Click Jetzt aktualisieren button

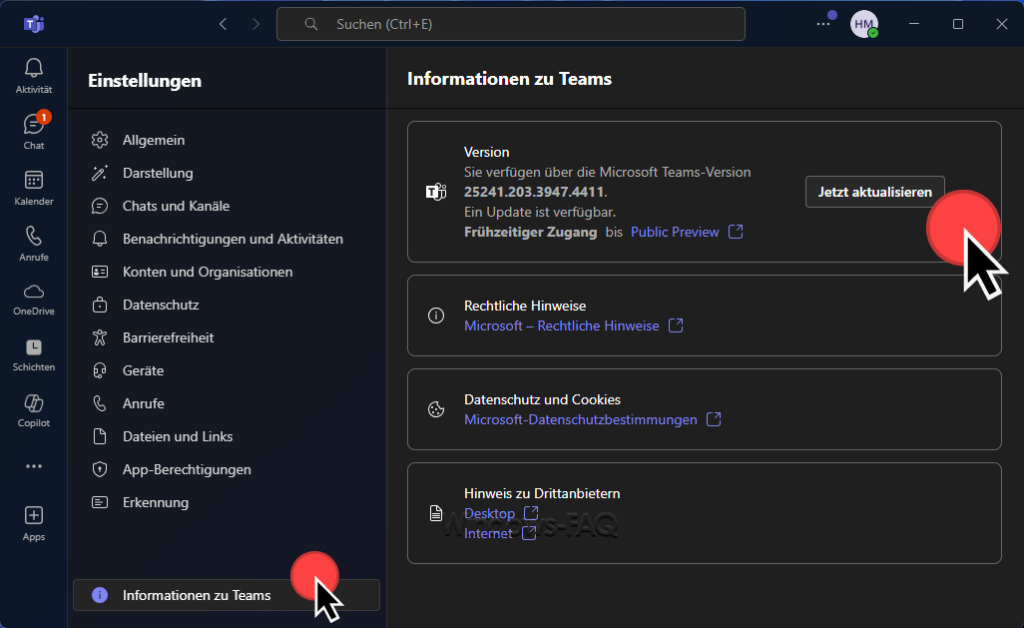point(874,192)
